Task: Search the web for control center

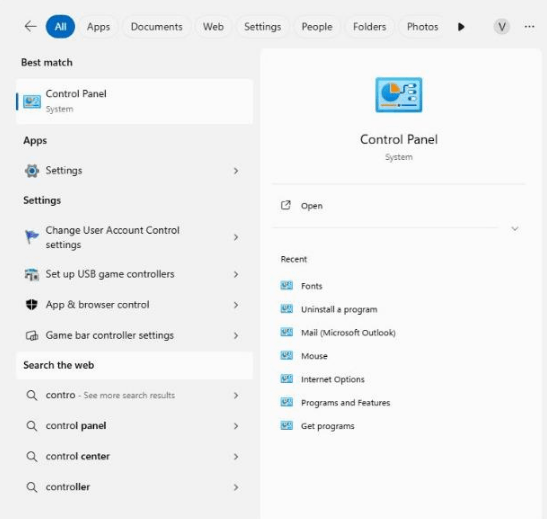Action: 134,457
